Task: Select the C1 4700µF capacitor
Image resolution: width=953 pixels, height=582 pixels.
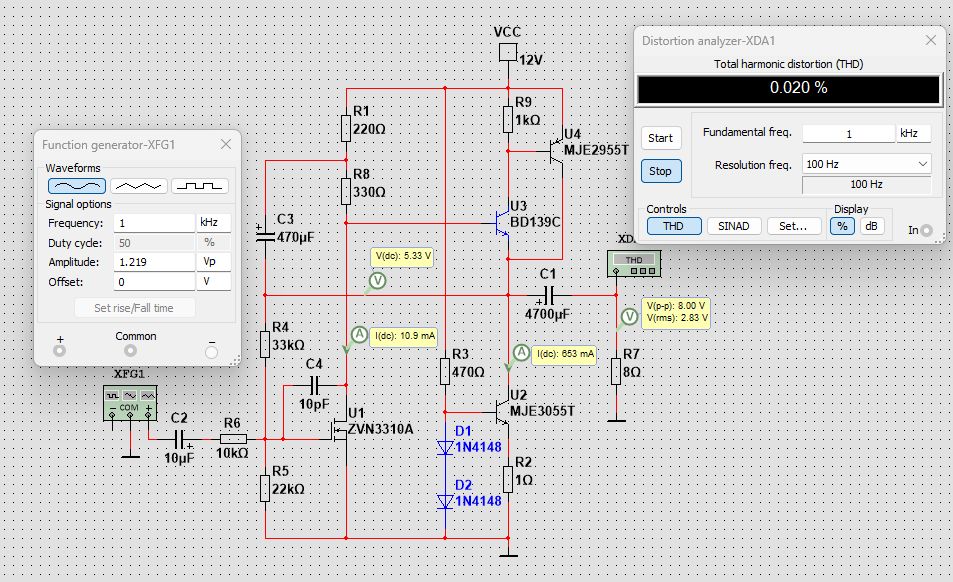Action: click(548, 296)
